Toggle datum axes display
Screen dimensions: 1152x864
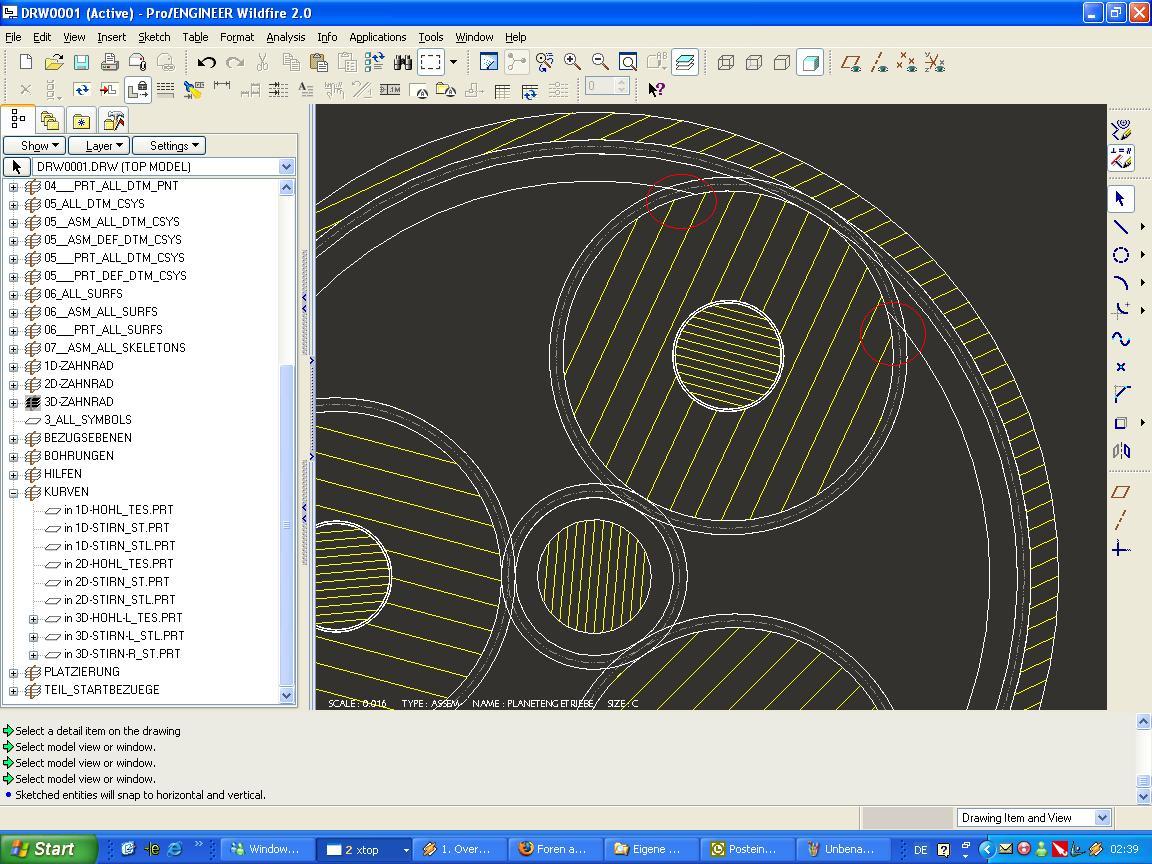click(879, 62)
